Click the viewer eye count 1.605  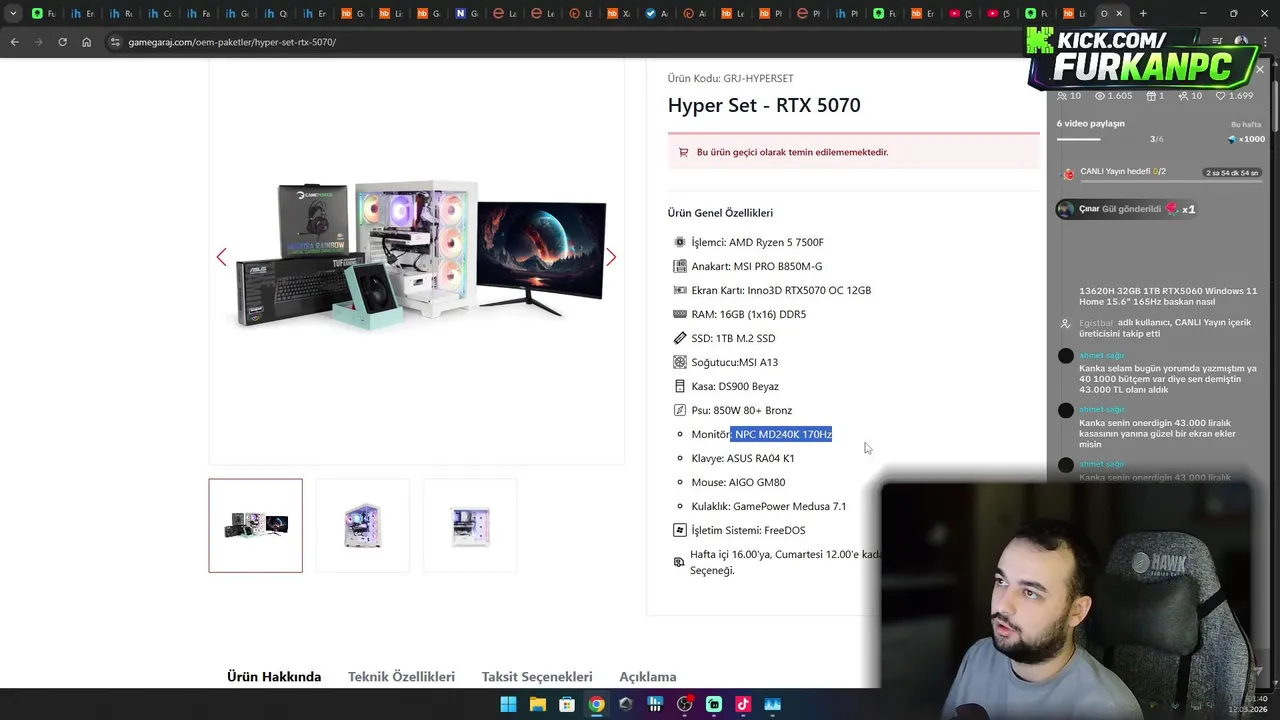[x=1113, y=96]
